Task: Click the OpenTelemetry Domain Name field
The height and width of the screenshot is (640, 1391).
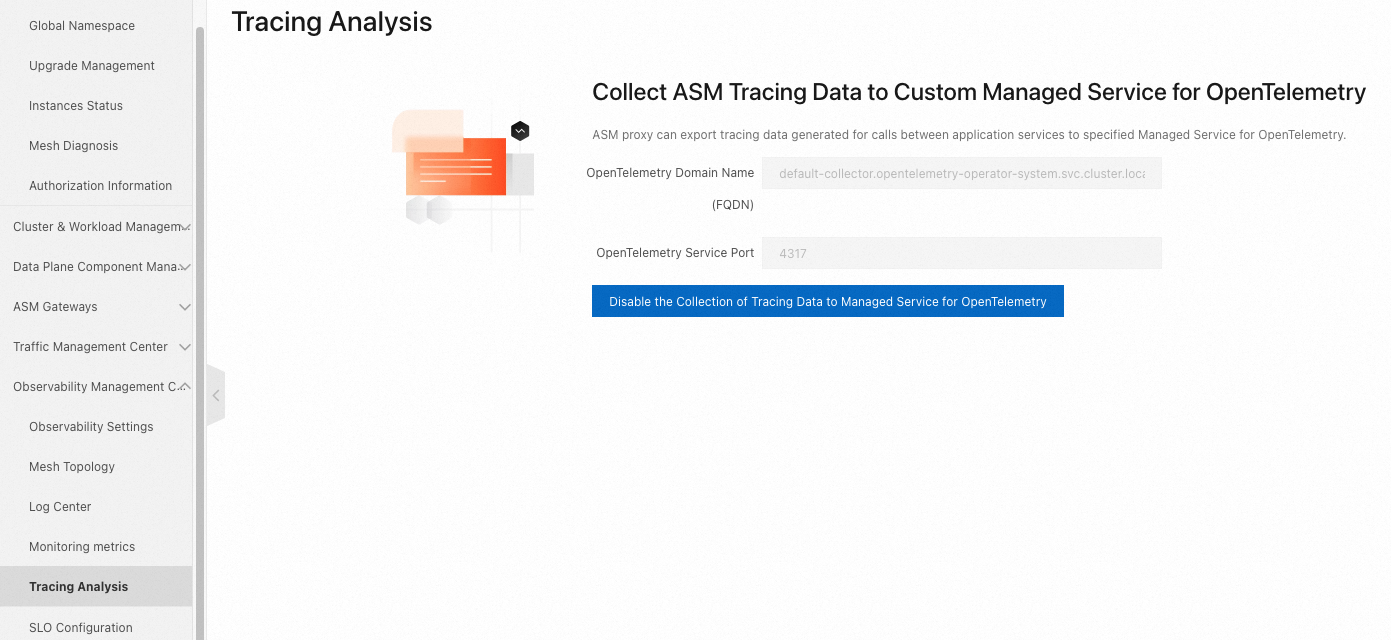Action: (961, 173)
